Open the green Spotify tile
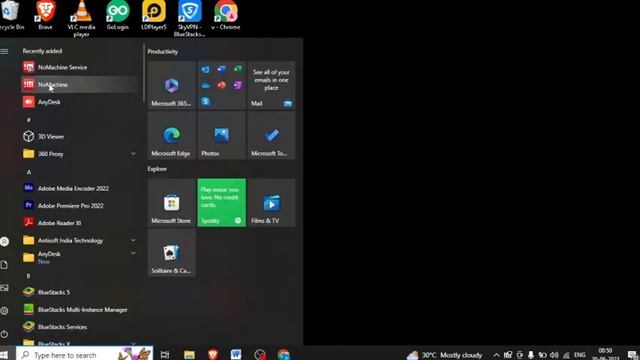Image resolution: width=640 pixels, height=360 pixels. click(x=222, y=202)
